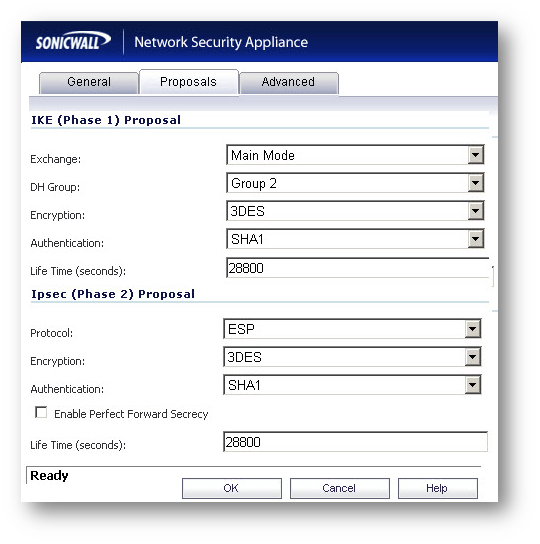This screenshot has height=544, width=540.
Task: Enable Perfect Forward Secrecy checkbox
Action: coord(41,413)
